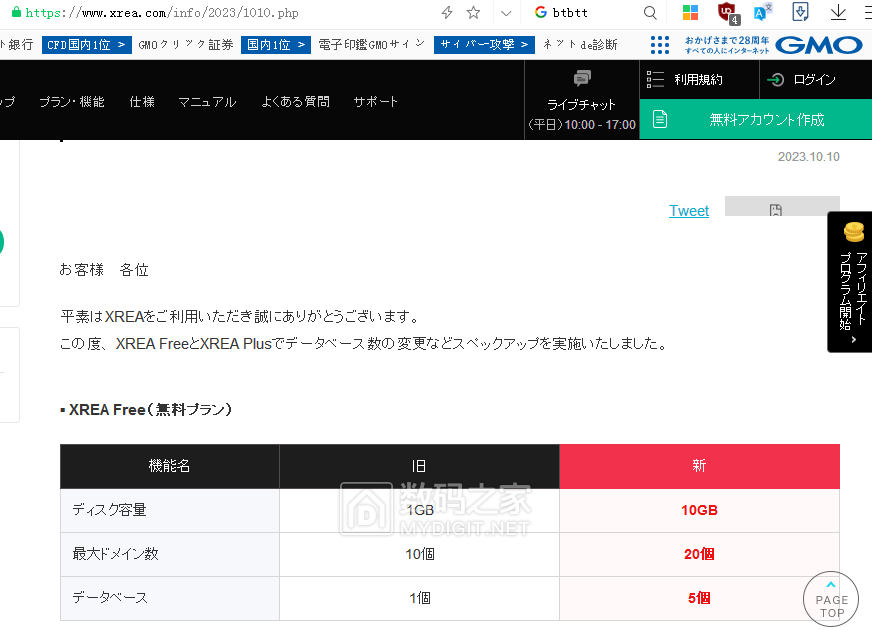Click the URL address field
The height and width of the screenshot is (630, 872).
tap(162, 13)
